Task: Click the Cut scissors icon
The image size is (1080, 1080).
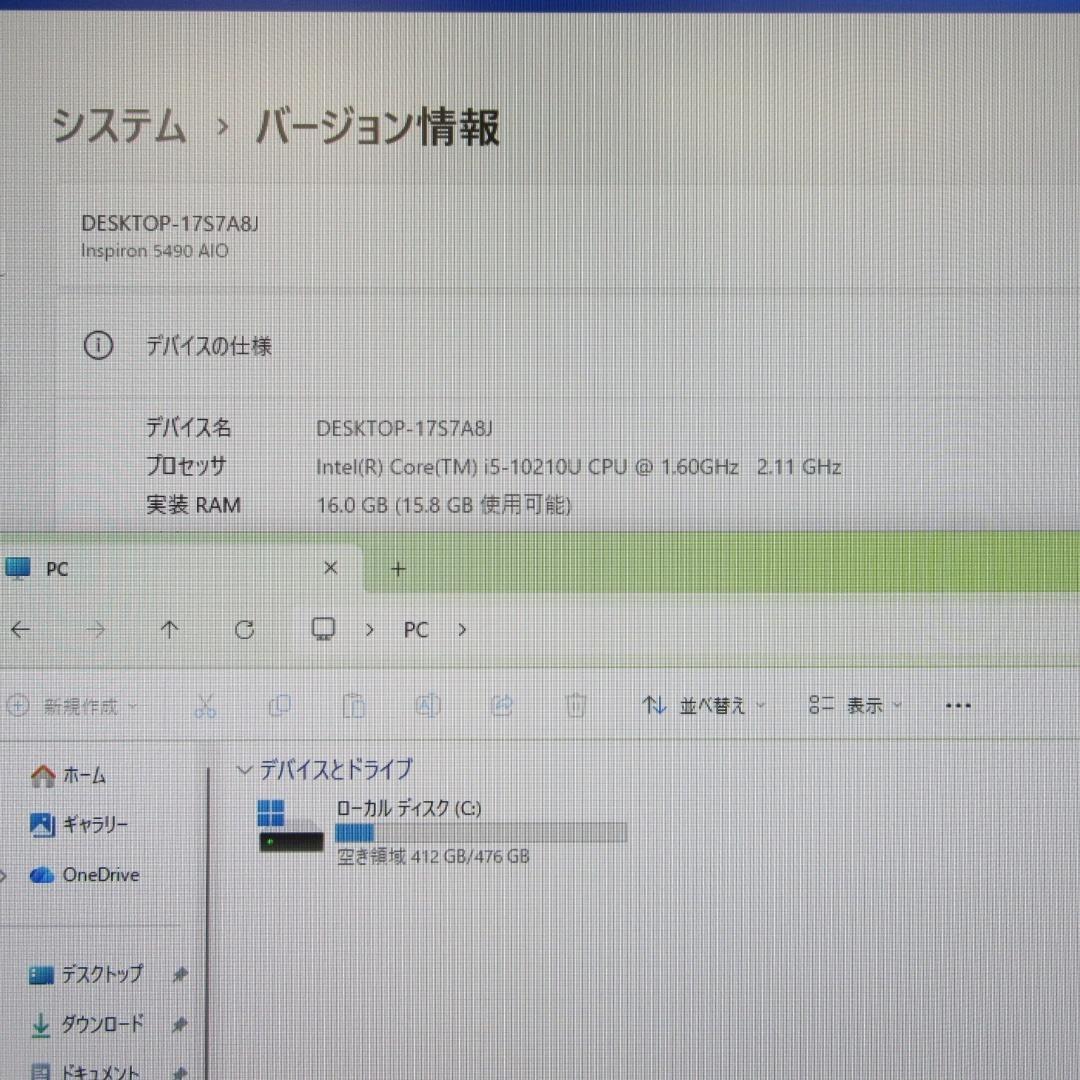Action: 205,705
